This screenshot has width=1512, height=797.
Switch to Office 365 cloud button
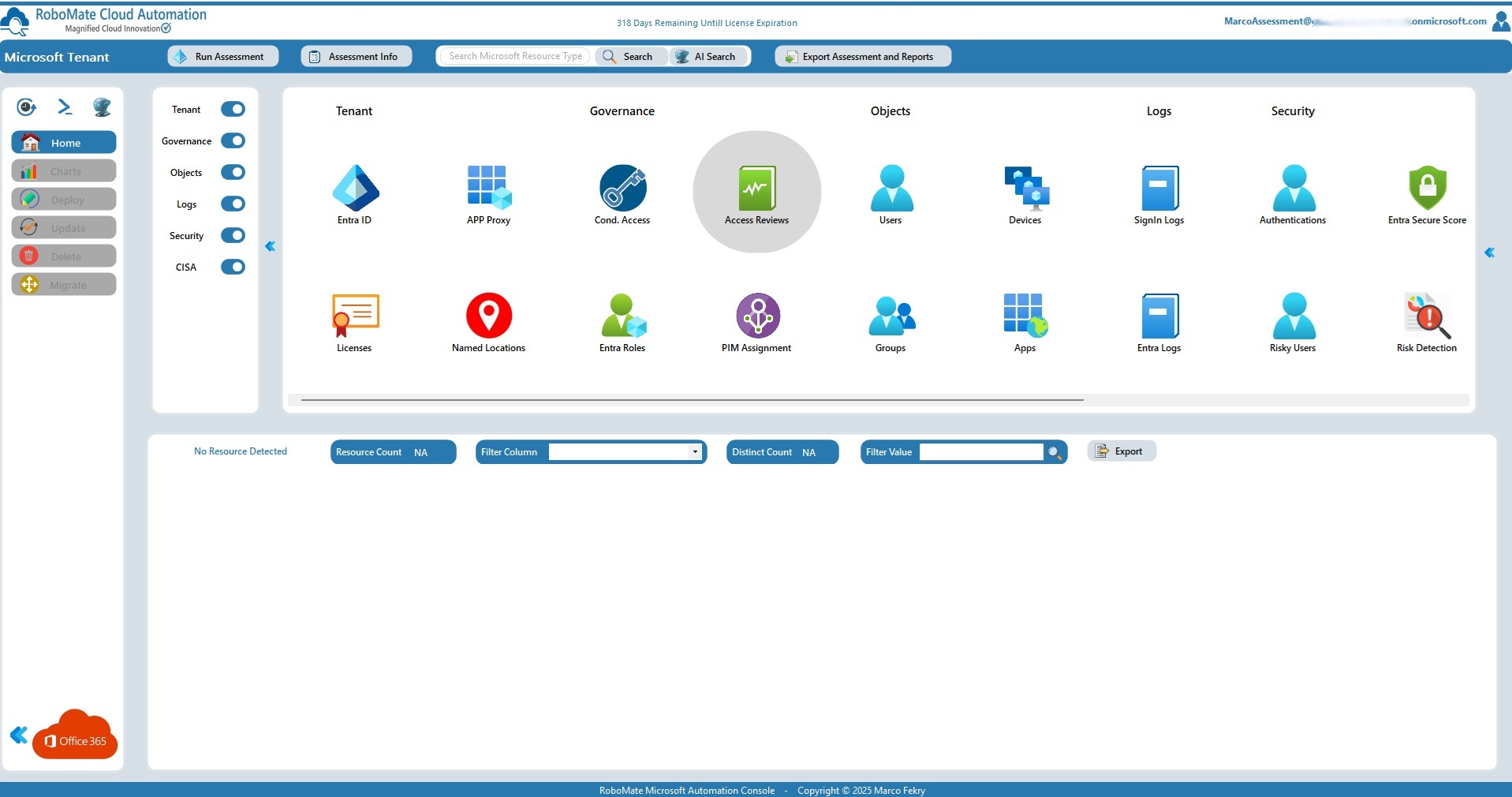point(76,736)
